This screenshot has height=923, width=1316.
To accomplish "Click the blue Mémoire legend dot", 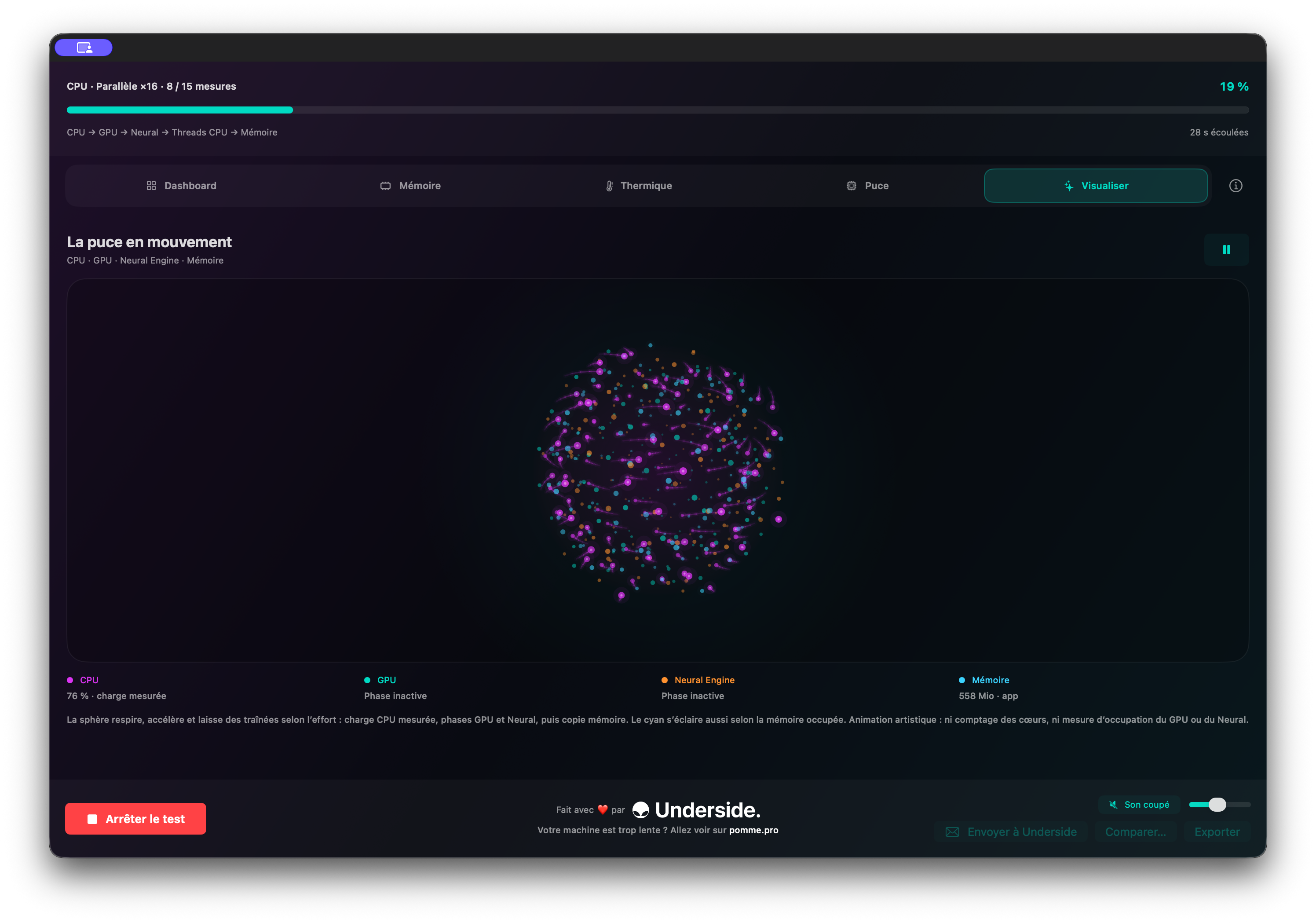I will pyautogui.click(x=962, y=680).
